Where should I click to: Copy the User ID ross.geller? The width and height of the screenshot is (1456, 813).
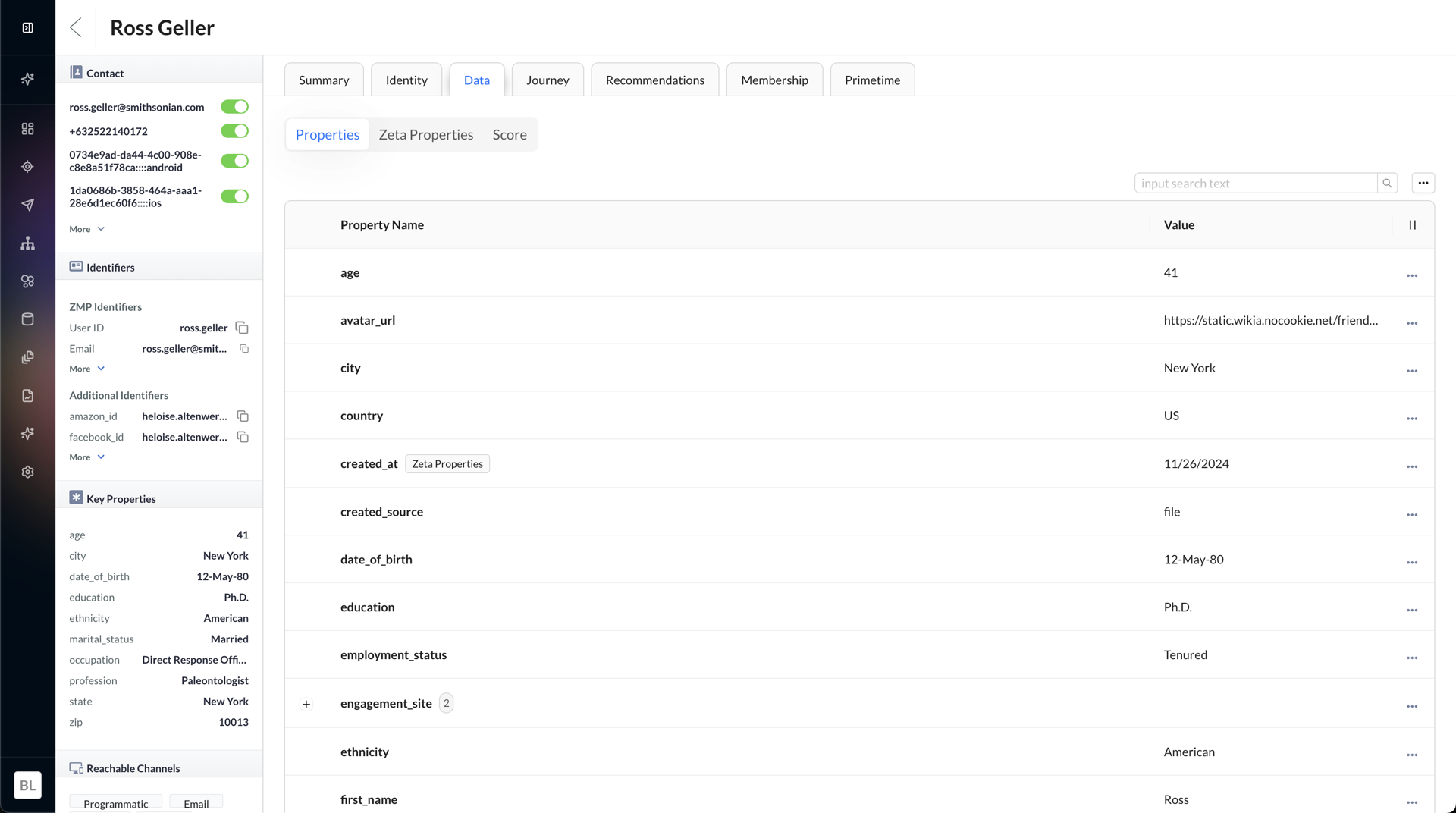pyautogui.click(x=242, y=328)
